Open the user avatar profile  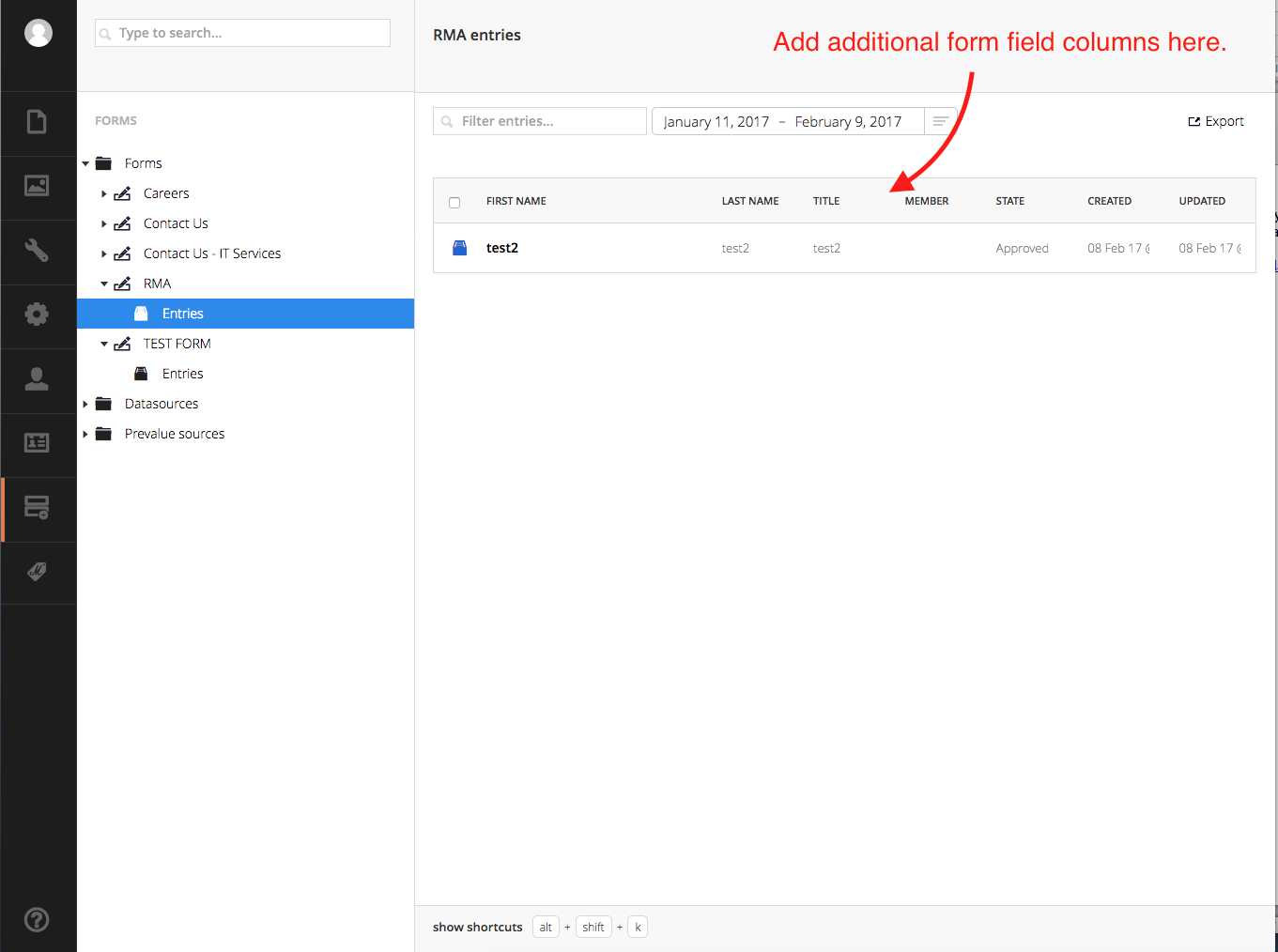tap(38, 33)
